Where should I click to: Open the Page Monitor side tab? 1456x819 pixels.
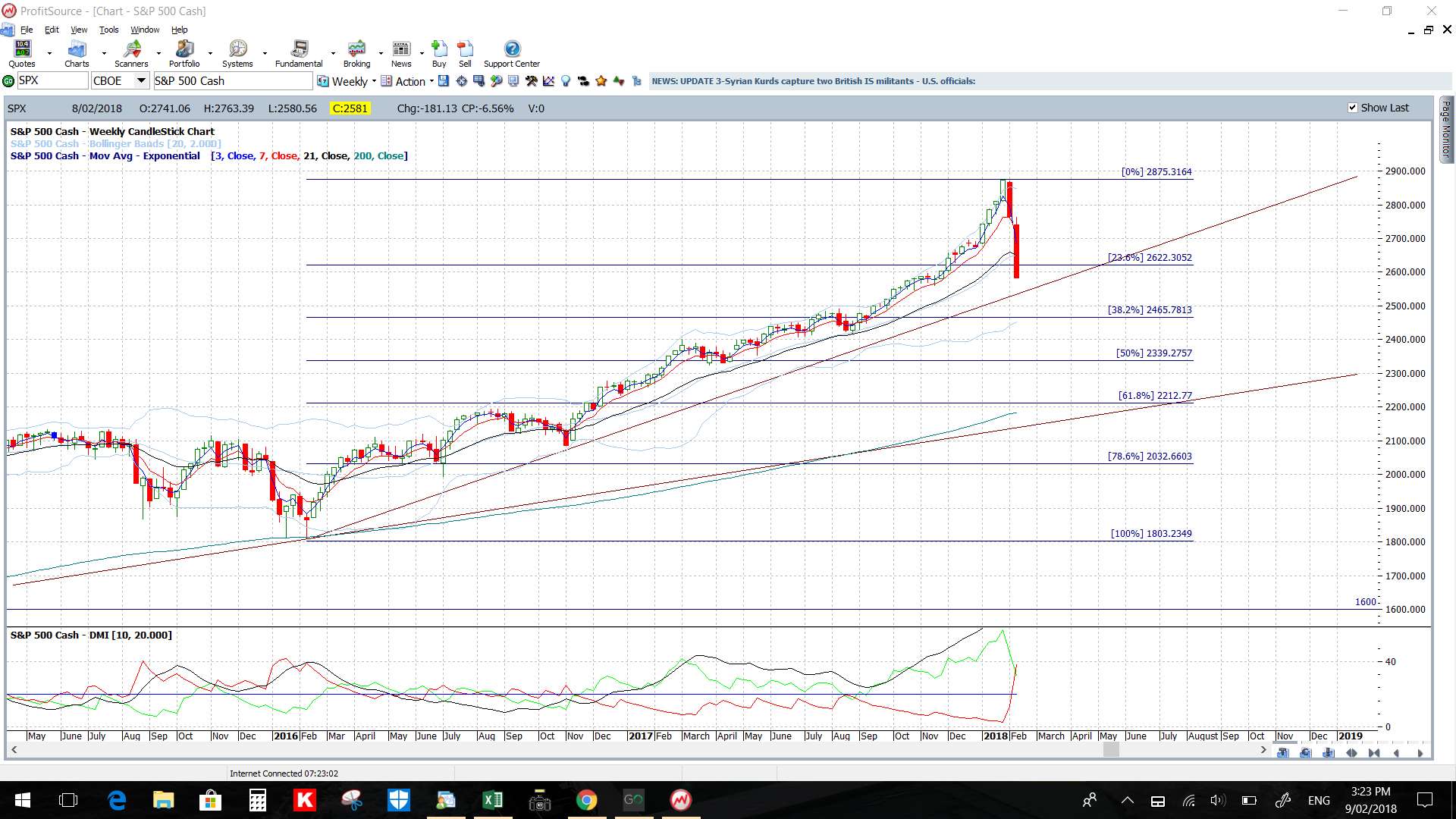pyautogui.click(x=1446, y=130)
